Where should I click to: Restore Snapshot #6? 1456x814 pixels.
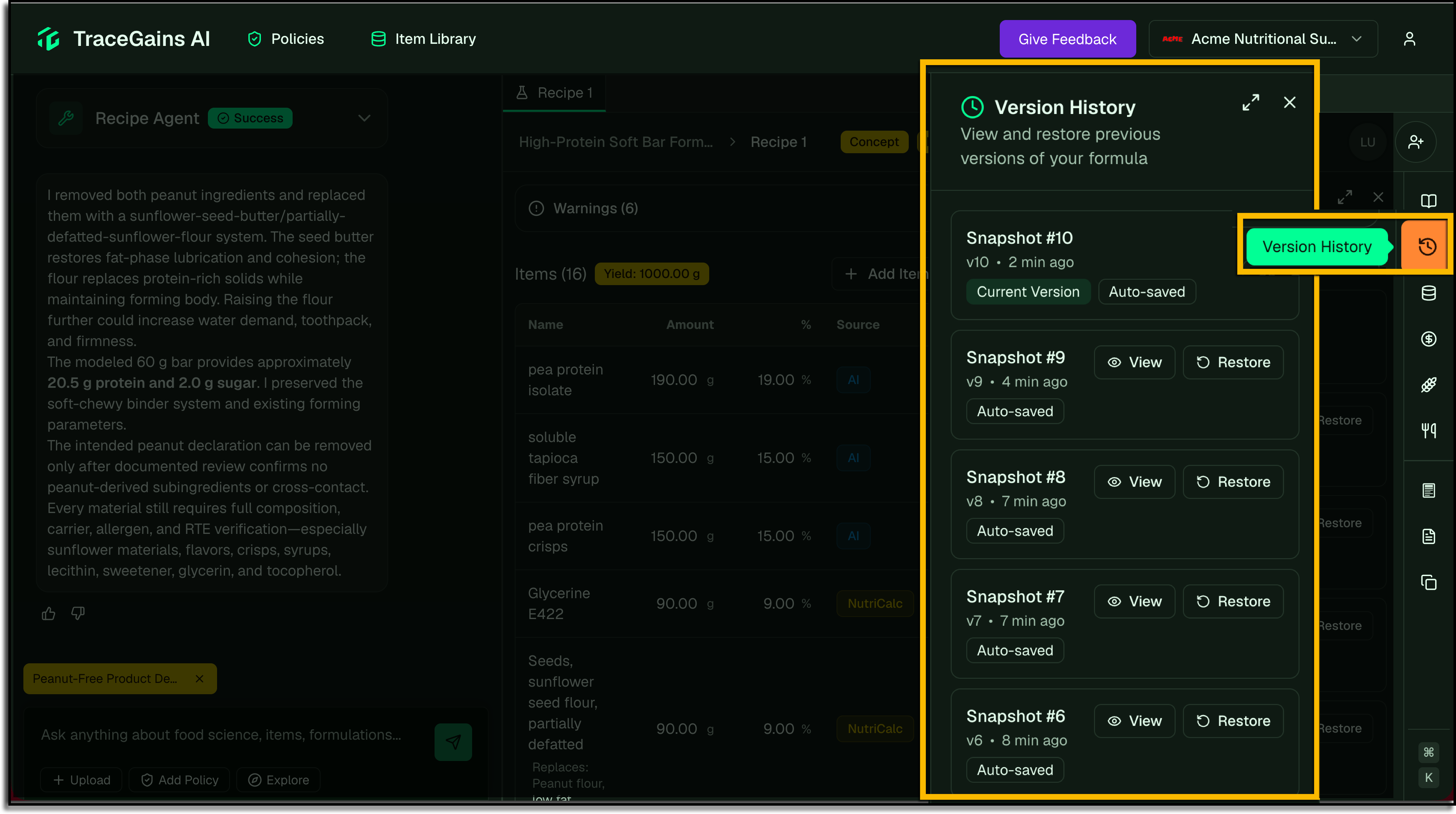1233,721
